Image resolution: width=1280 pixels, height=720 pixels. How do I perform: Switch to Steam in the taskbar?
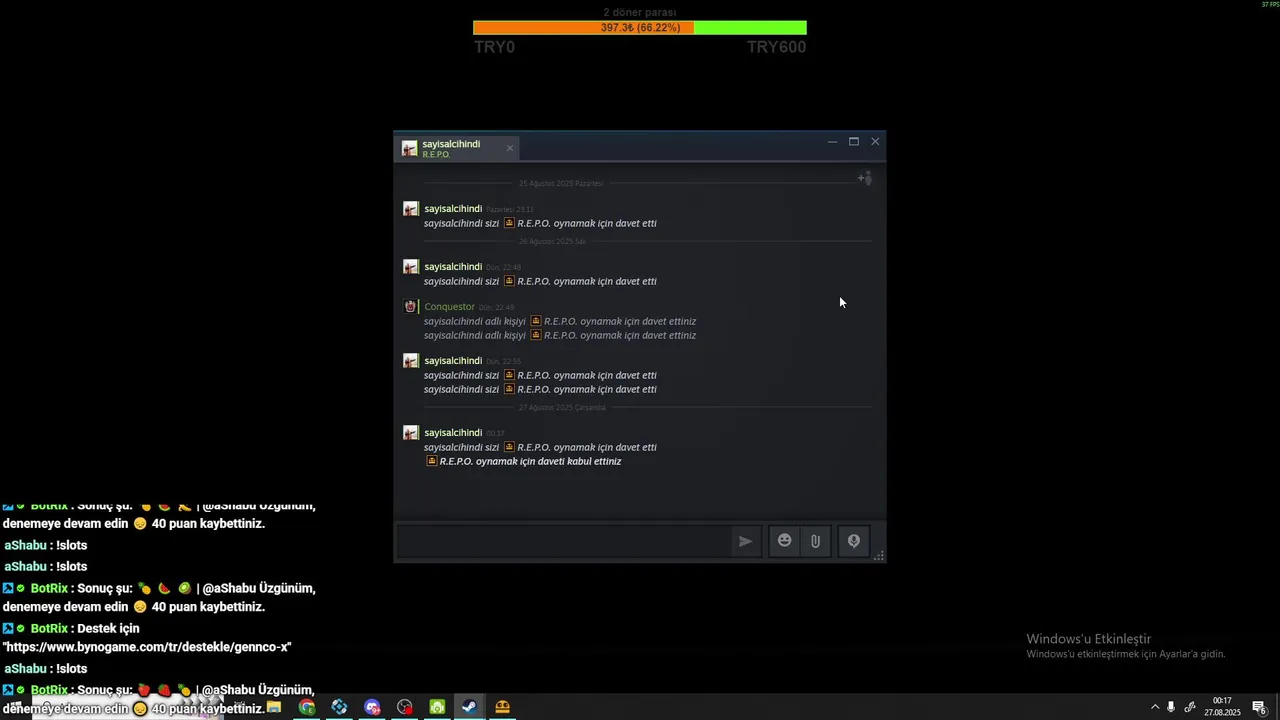[469, 707]
